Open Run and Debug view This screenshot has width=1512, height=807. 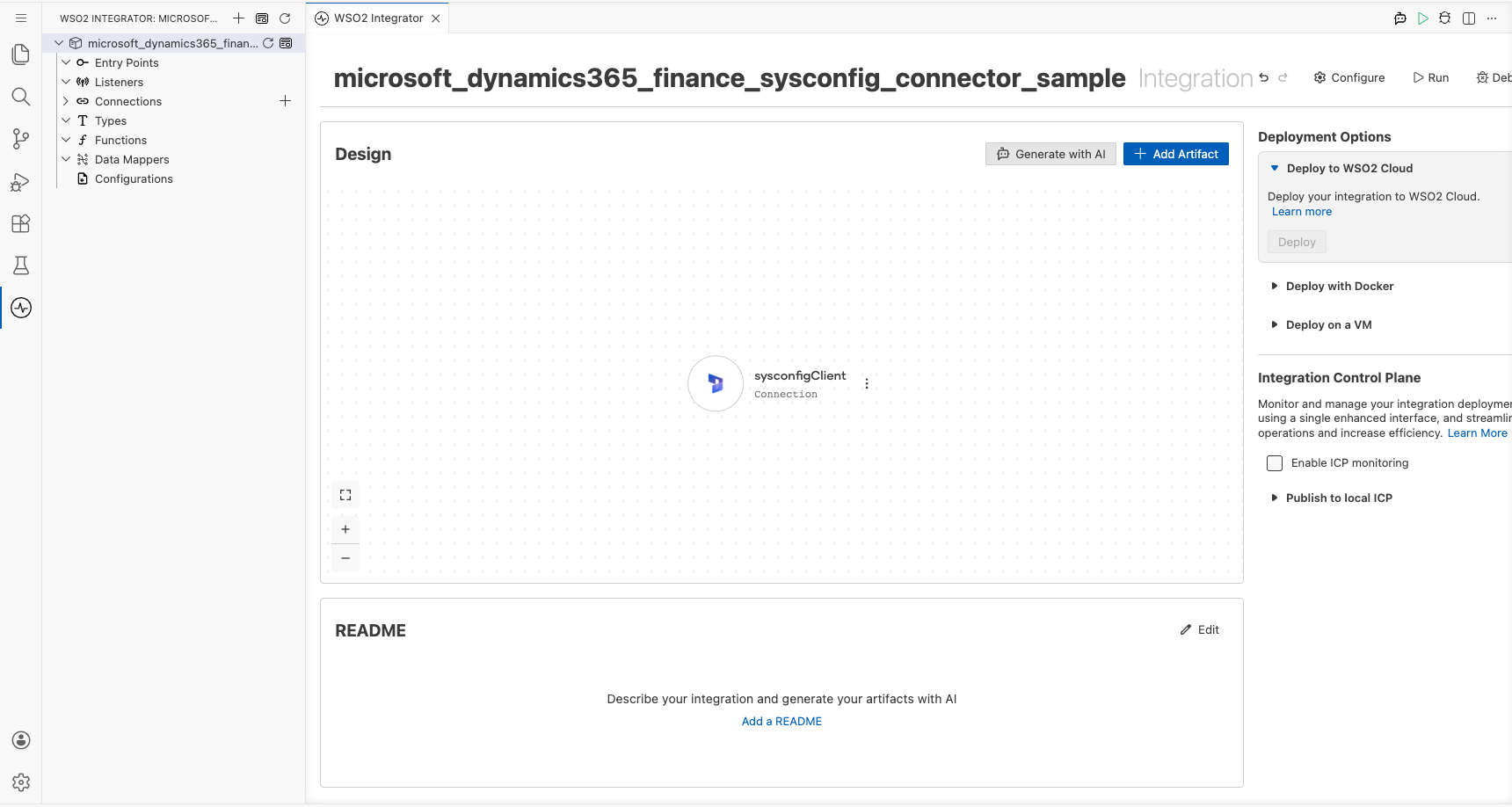(x=21, y=181)
